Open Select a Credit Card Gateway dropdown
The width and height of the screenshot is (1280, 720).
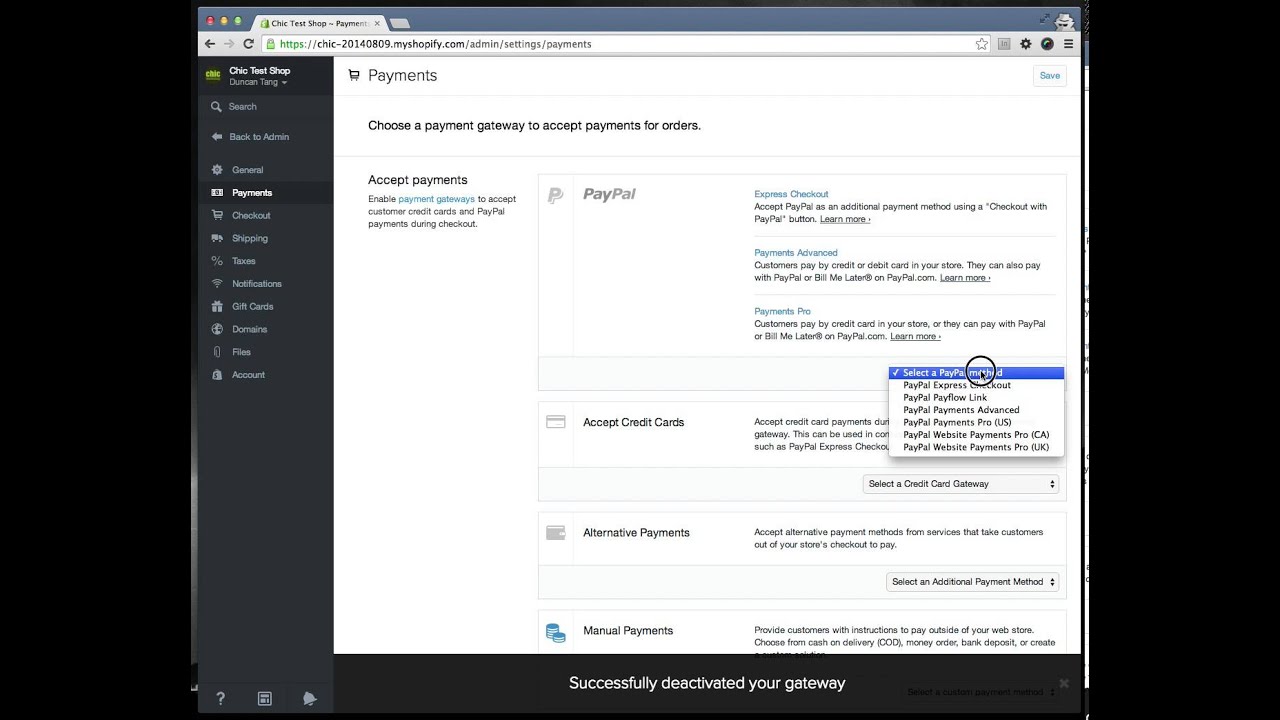(x=960, y=484)
